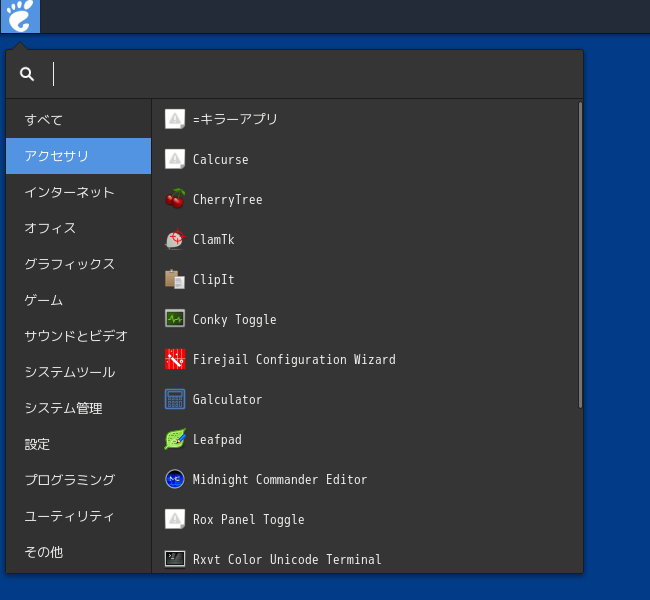
Task: Click the Rox Panel Toggle icon
Action: (175, 519)
